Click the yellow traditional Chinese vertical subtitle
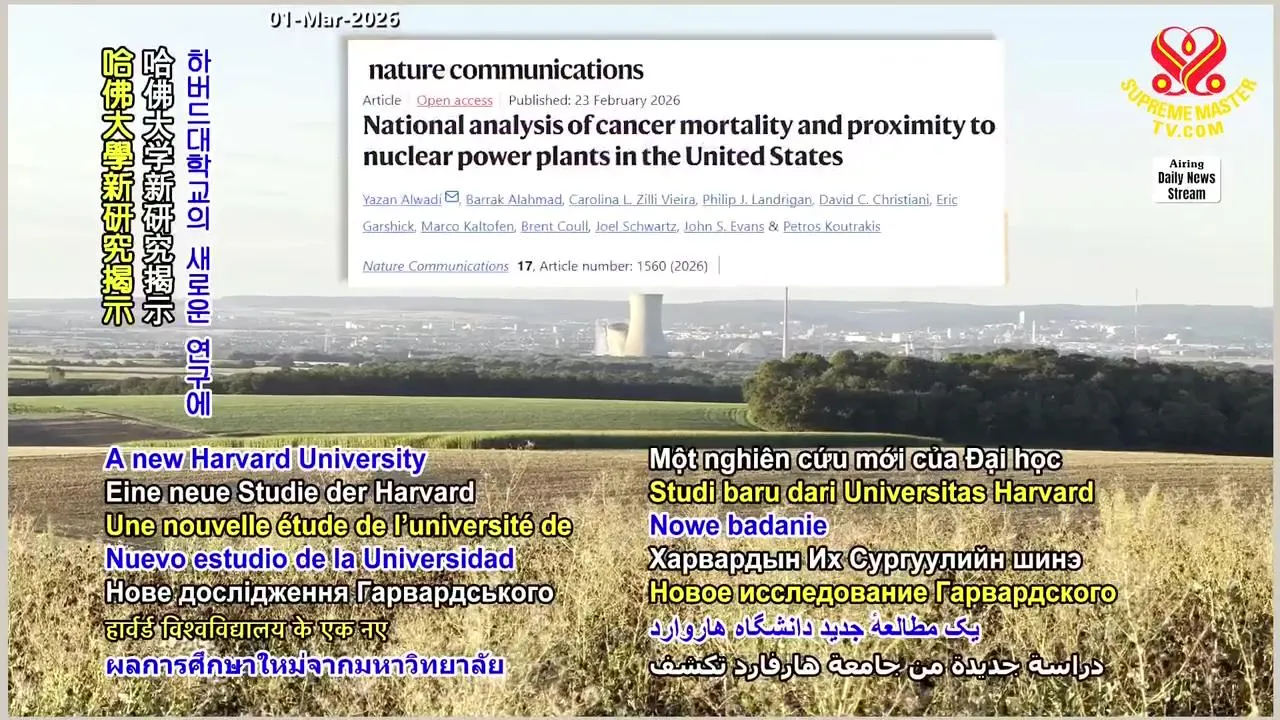 tap(118, 186)
